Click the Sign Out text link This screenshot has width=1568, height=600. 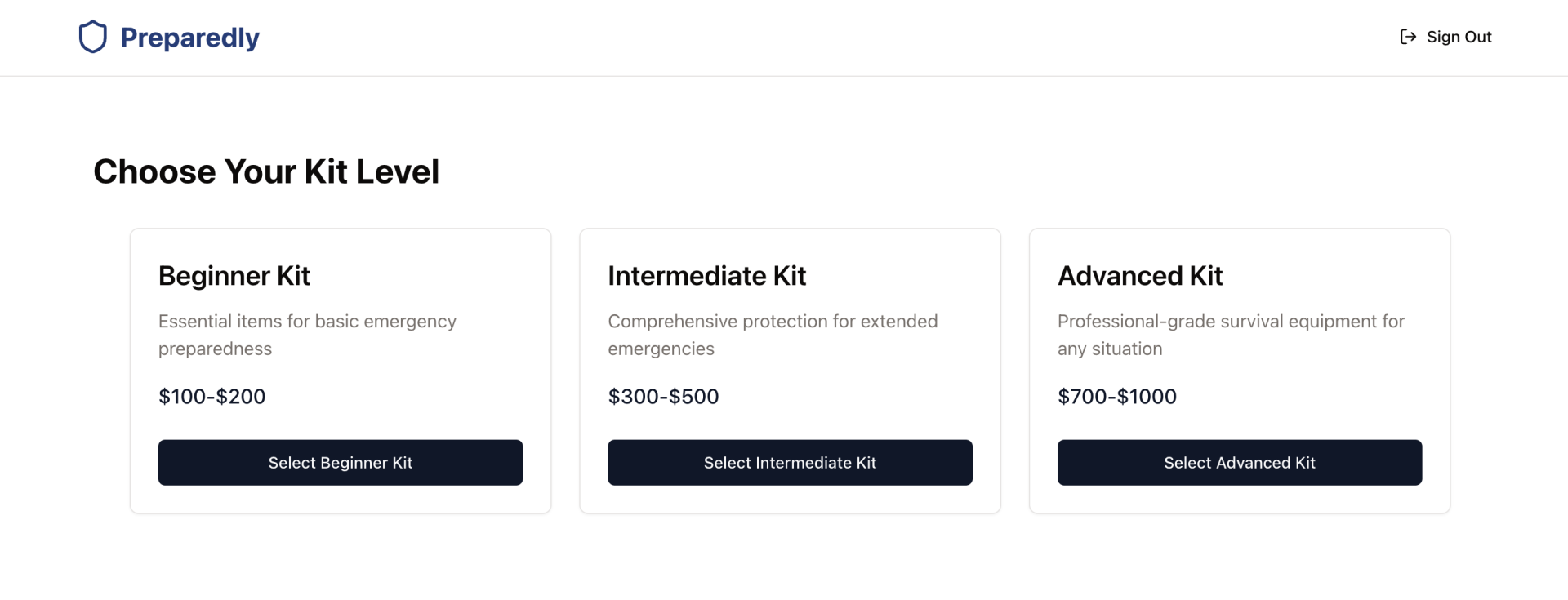click(x=1459, y=37)
